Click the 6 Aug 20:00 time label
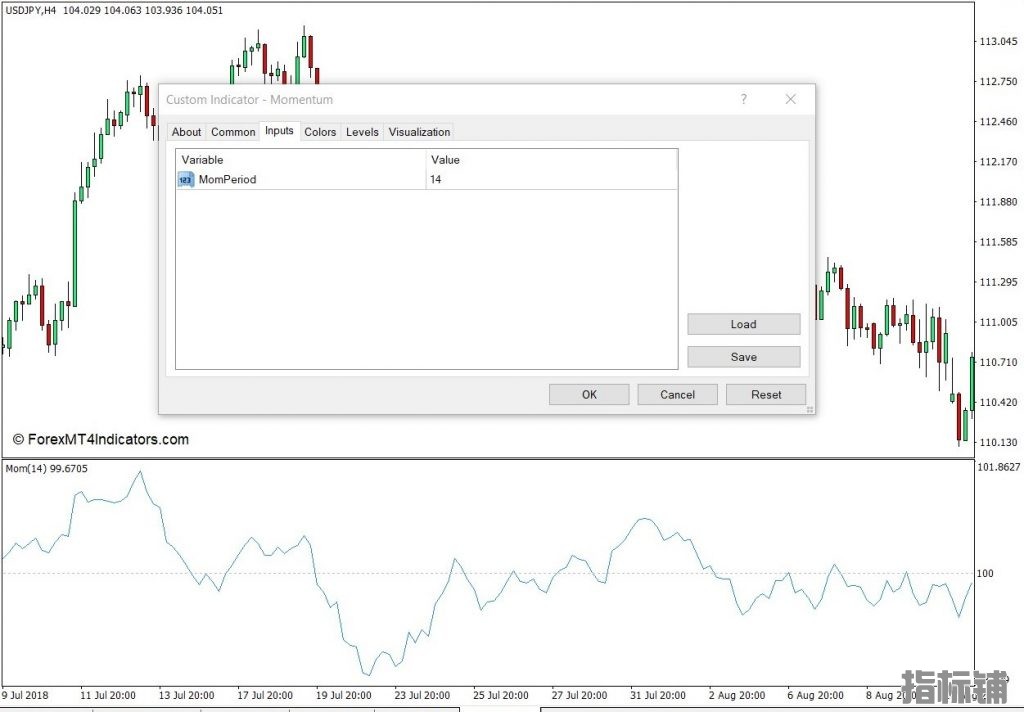This screenshot has width=1024, height=712. point(815,695)
